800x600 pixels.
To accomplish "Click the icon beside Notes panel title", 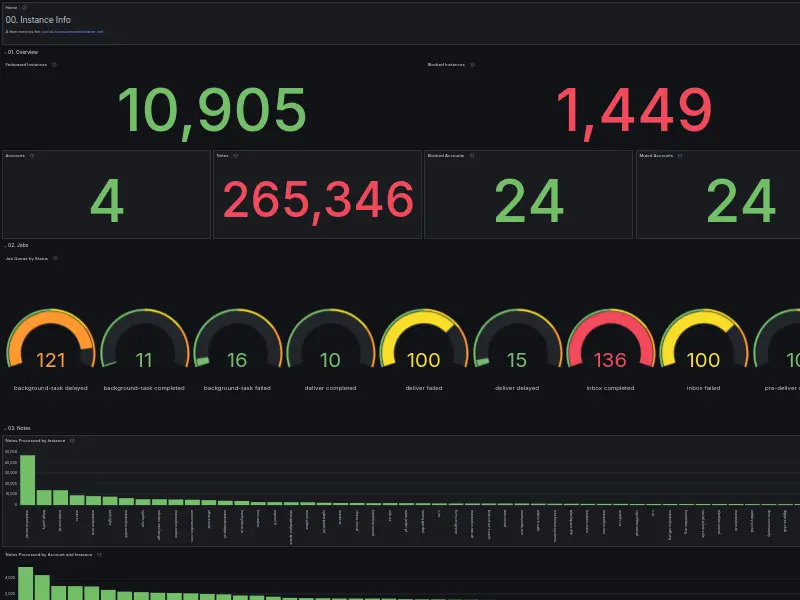I will tap(235, 156).
